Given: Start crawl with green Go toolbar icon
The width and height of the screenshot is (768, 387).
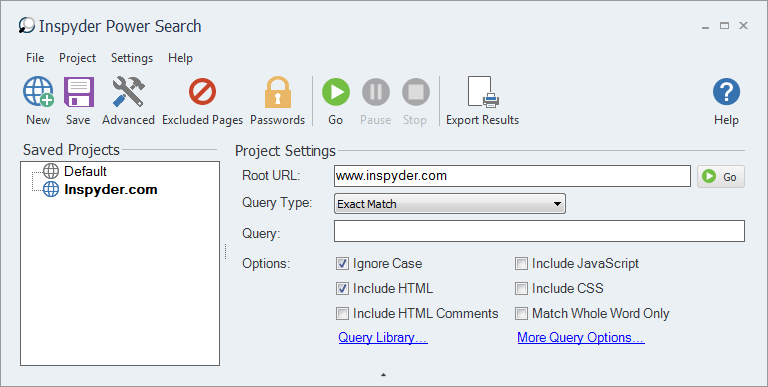Looking at the screenshot, I should (336, 101).
